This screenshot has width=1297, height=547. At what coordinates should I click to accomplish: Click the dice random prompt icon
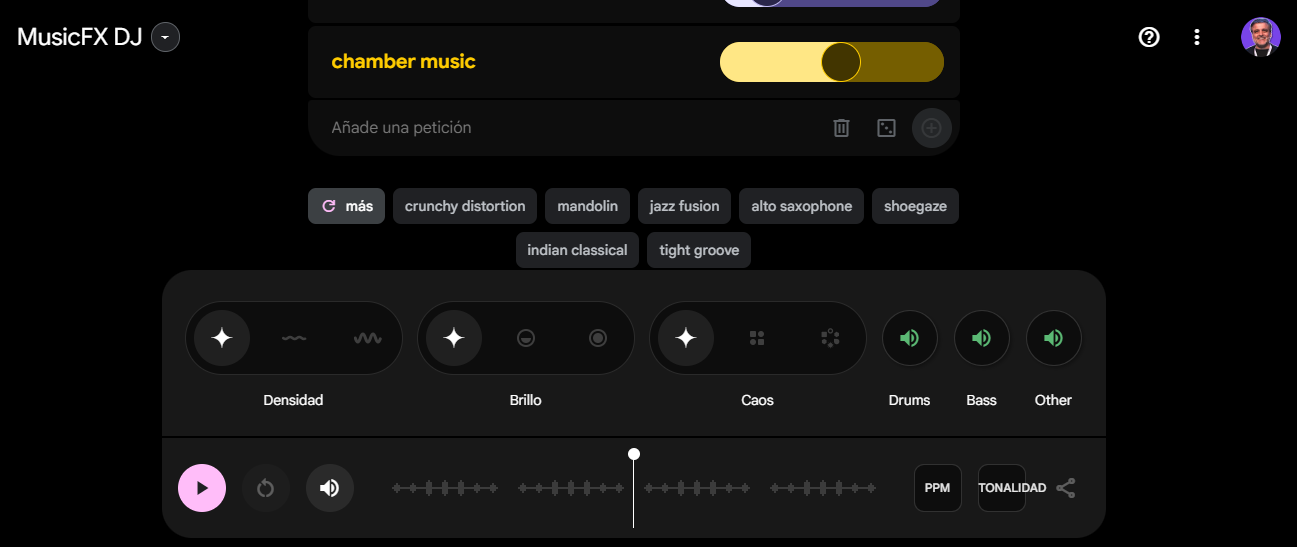click(x=886, y=128)
